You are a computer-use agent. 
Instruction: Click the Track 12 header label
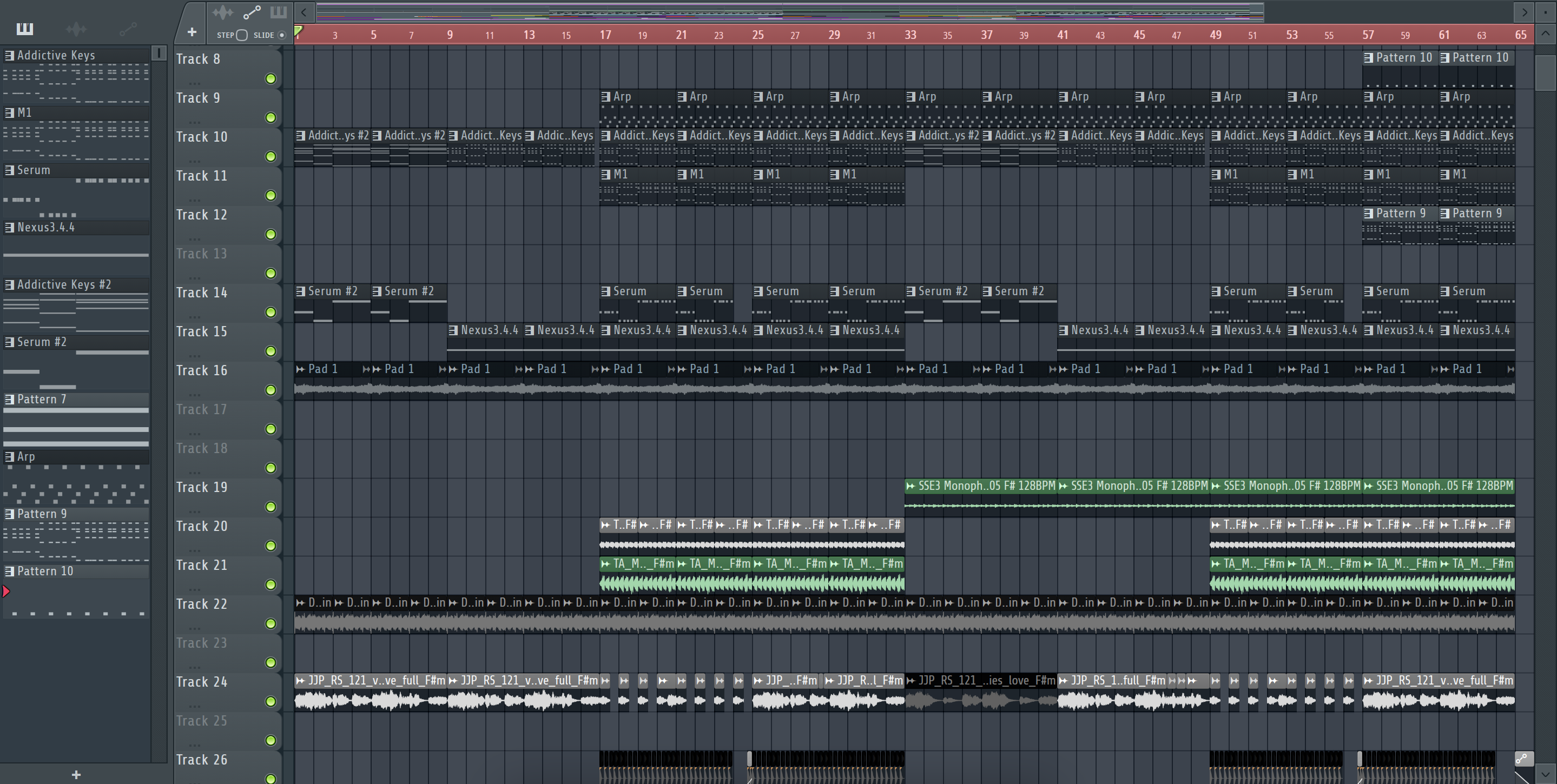202,215
